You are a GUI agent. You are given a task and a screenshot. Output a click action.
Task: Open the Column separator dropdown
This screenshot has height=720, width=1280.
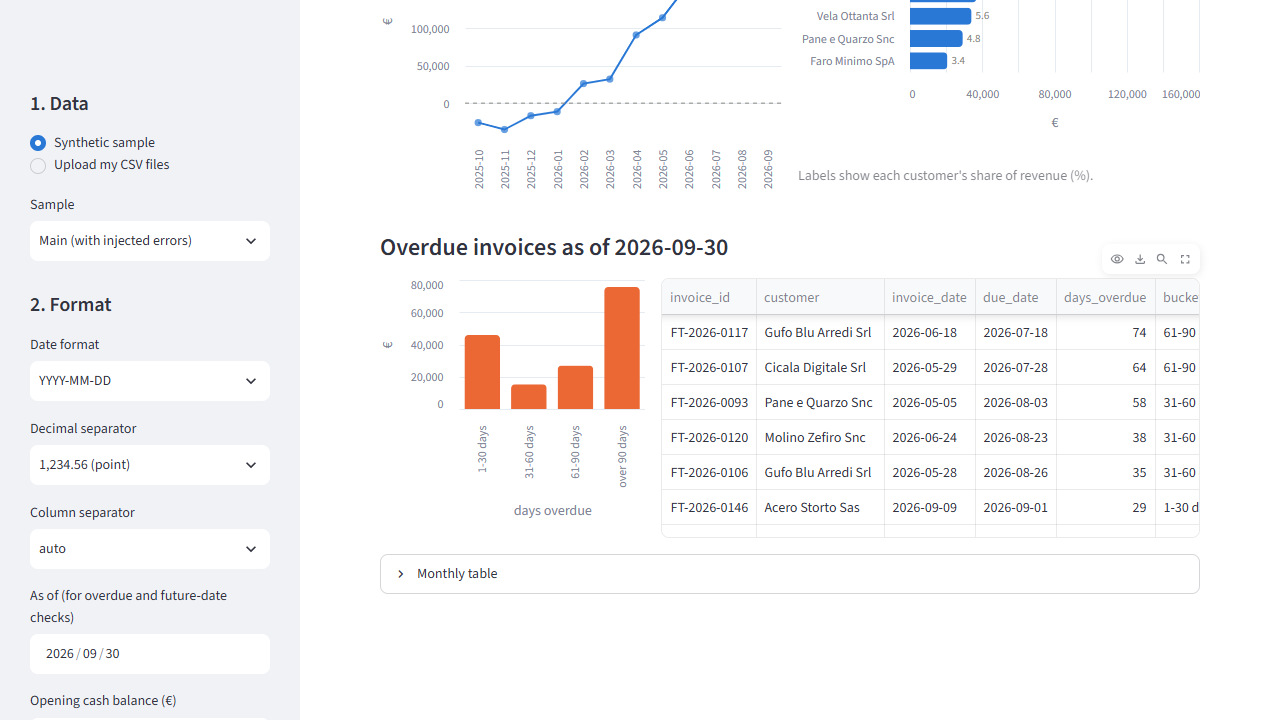150,549
